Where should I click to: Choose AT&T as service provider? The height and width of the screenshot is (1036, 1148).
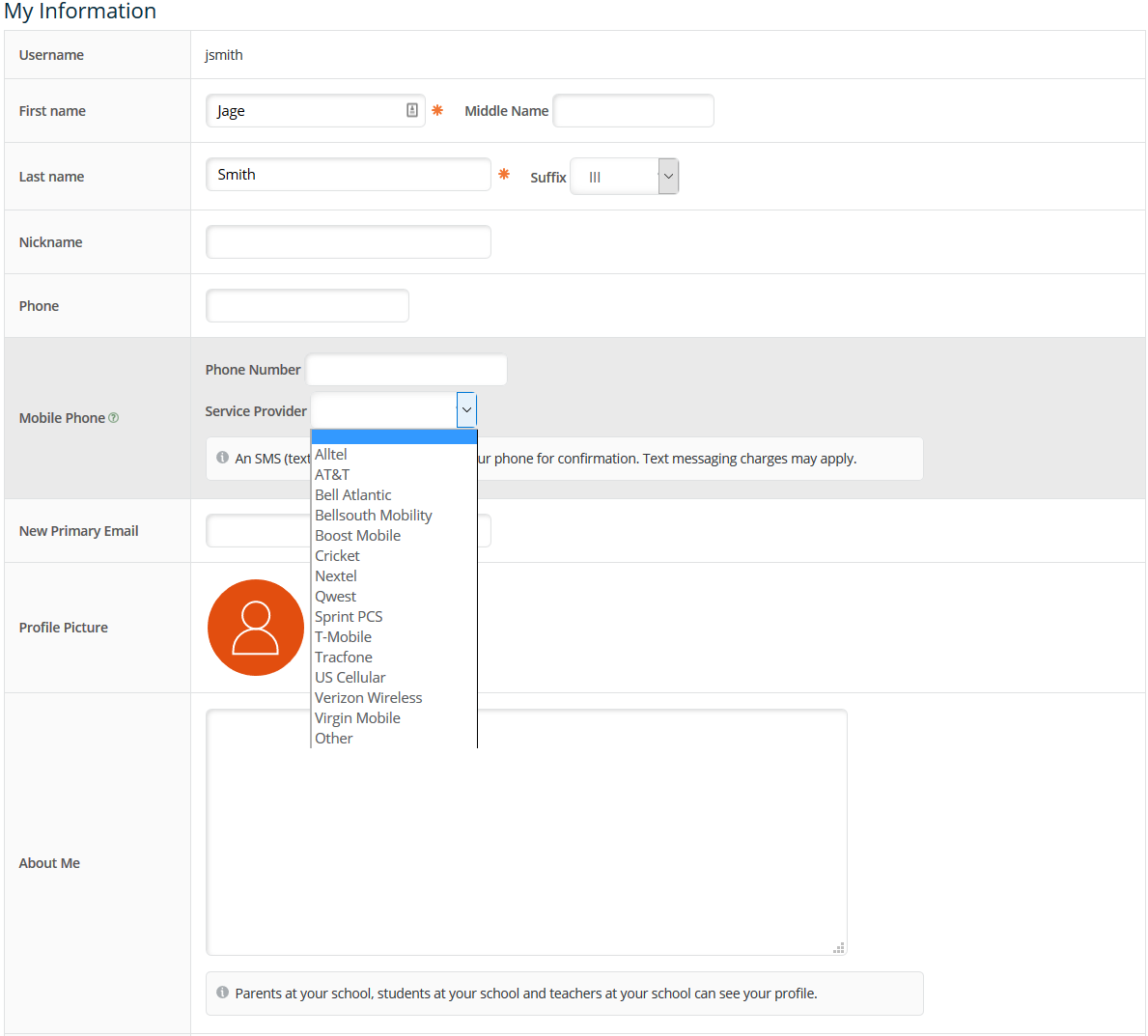[332, 475]
